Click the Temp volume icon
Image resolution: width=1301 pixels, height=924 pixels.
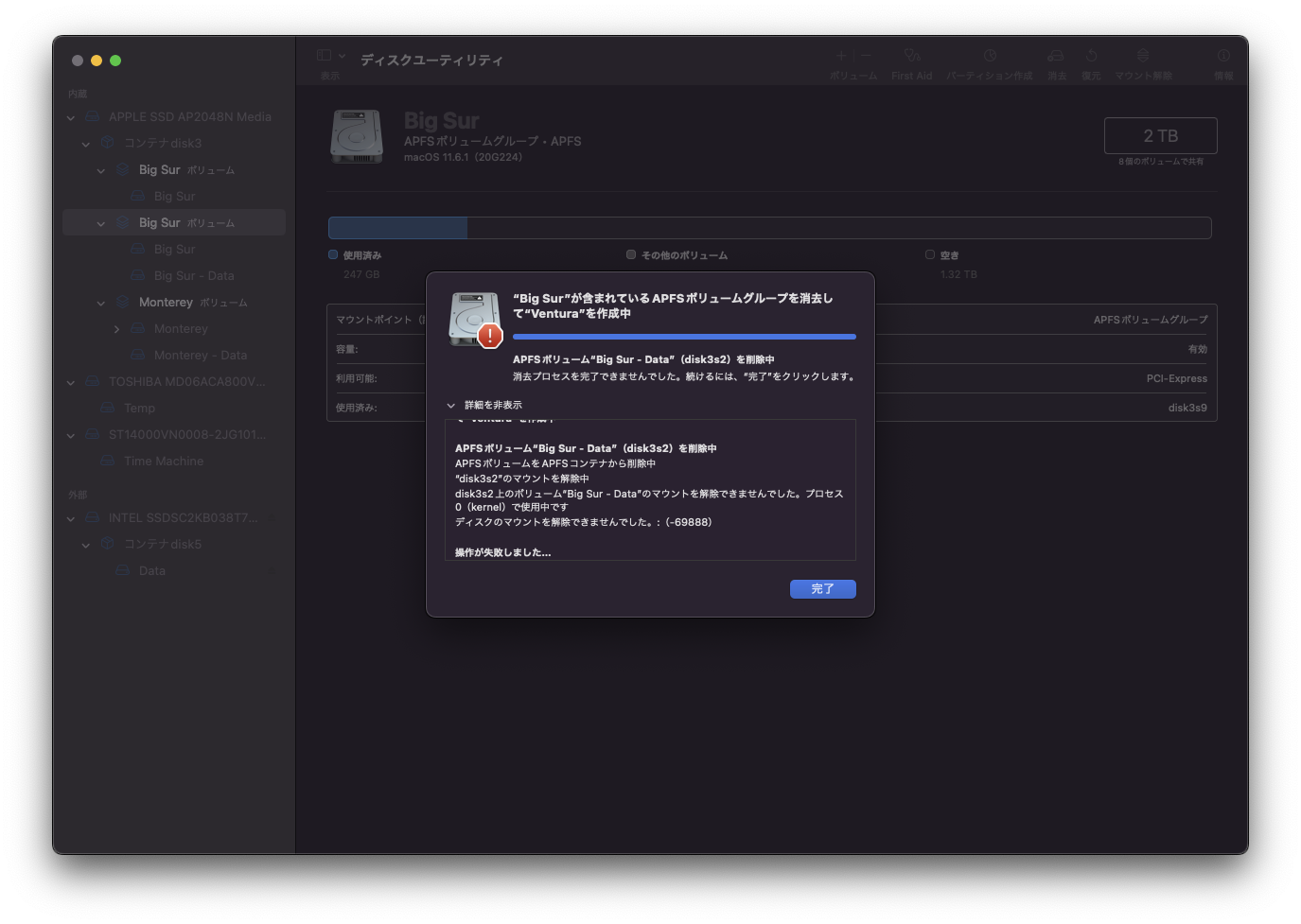click(x=108, y=408)
